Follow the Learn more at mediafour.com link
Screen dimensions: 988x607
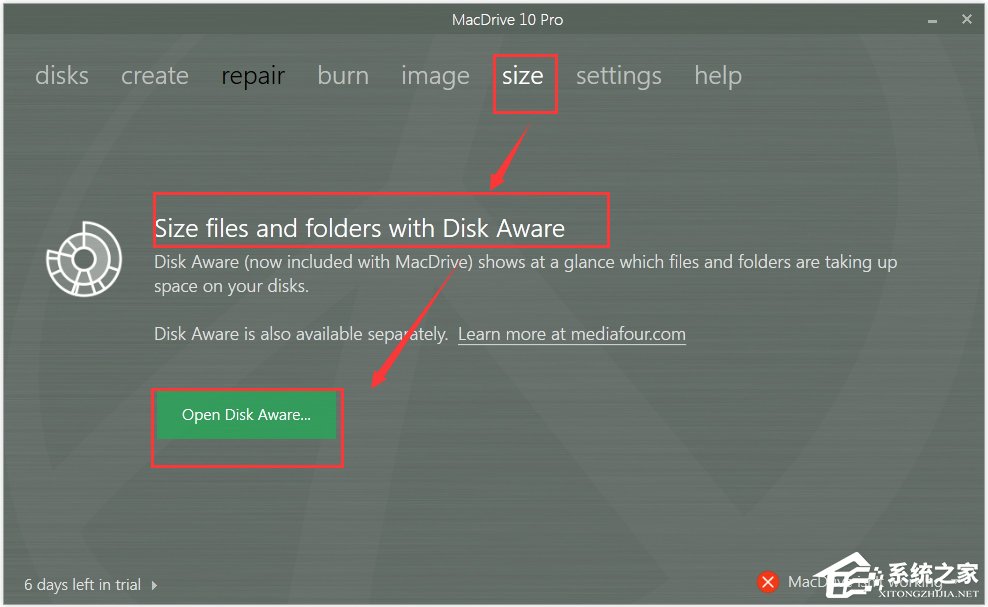[x=572, y=334]
